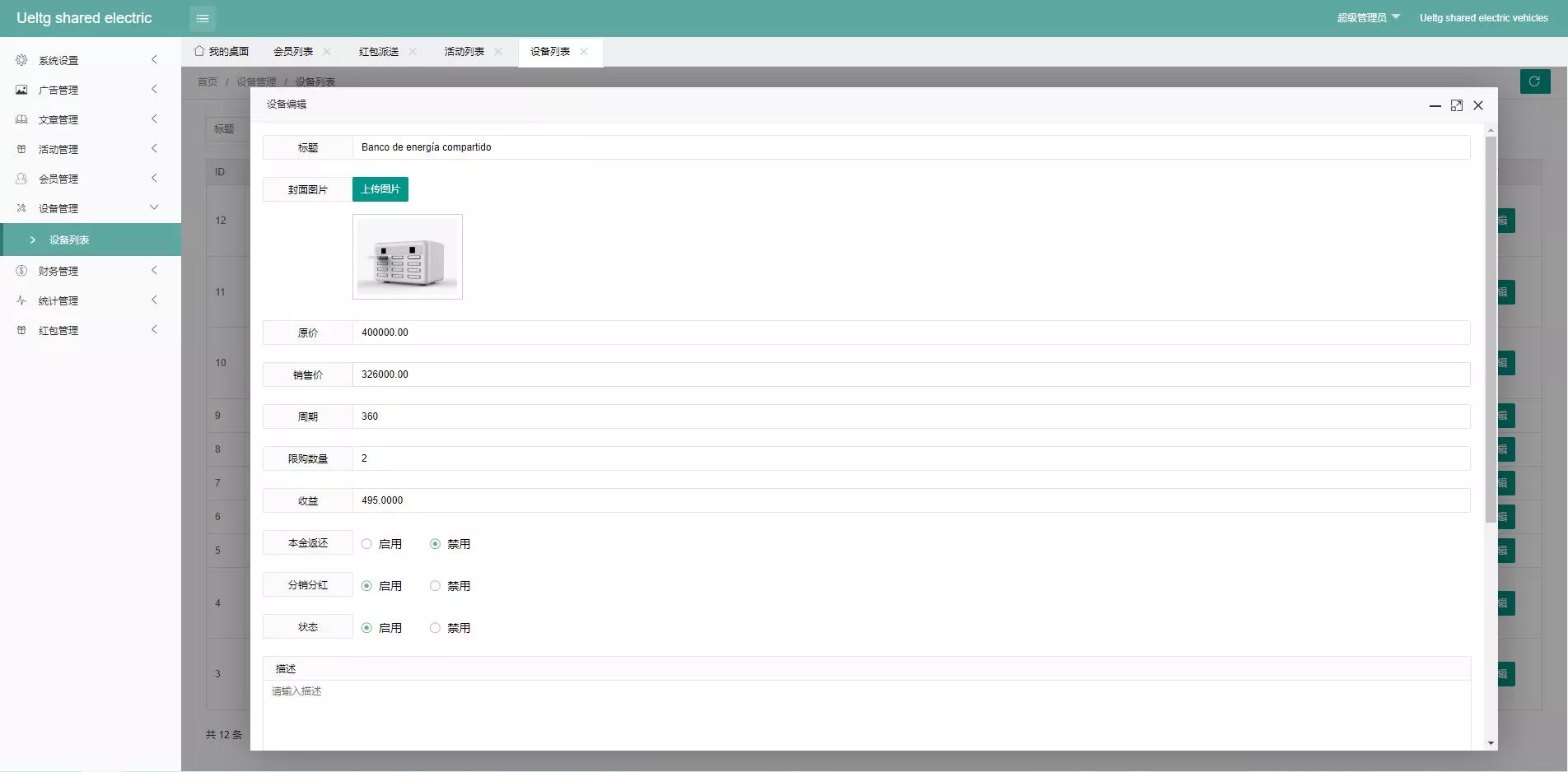
Task: Select 禁用 for 状态
Action: (x=450, y=628)
